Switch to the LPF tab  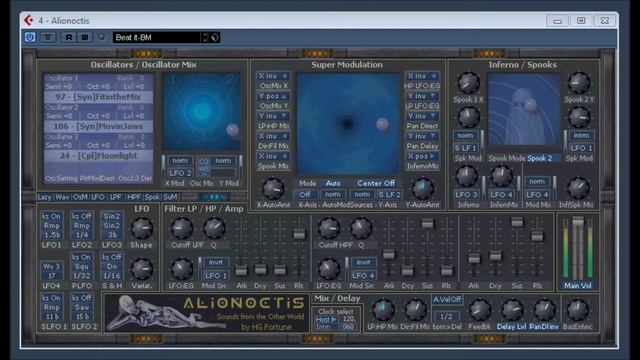click(116, 197)
